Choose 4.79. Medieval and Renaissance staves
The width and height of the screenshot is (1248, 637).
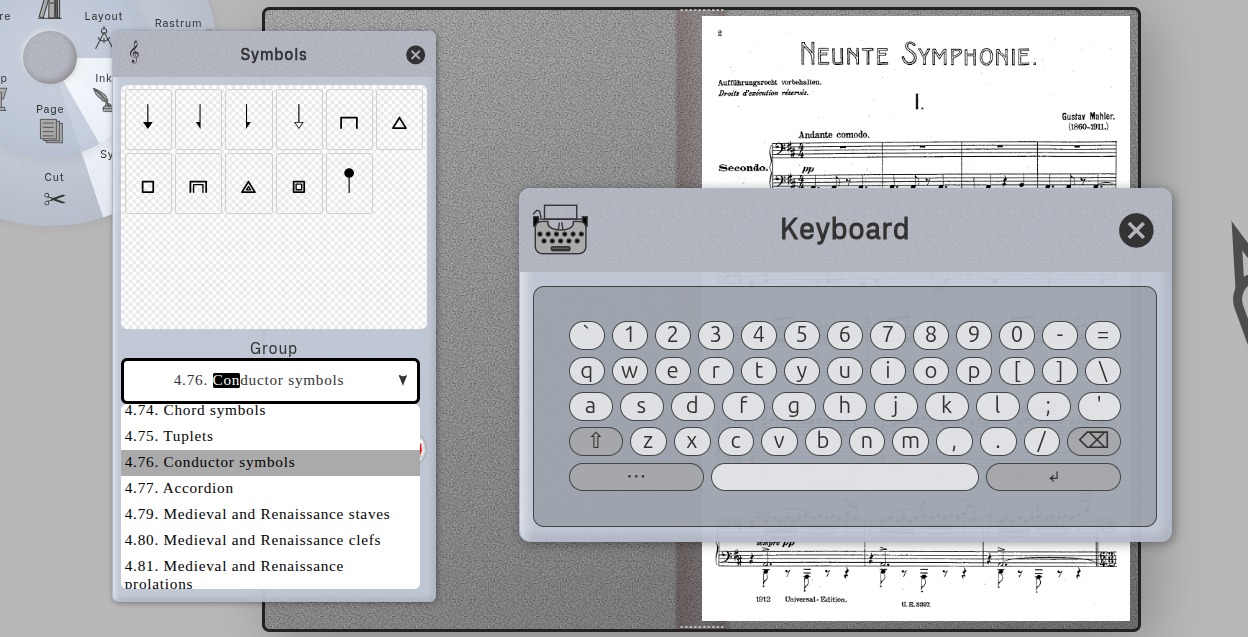[270, 515]
